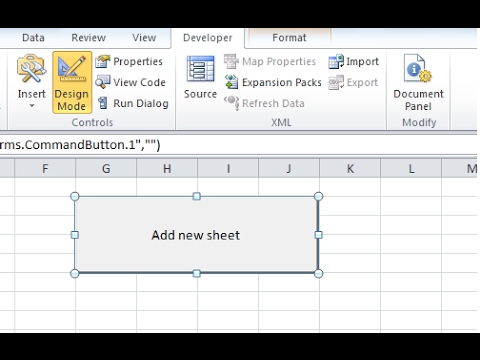The width and height of the screenshot is (480, 360).
Task: Click the button's left-middle resize handle
Action: point(75,235)
